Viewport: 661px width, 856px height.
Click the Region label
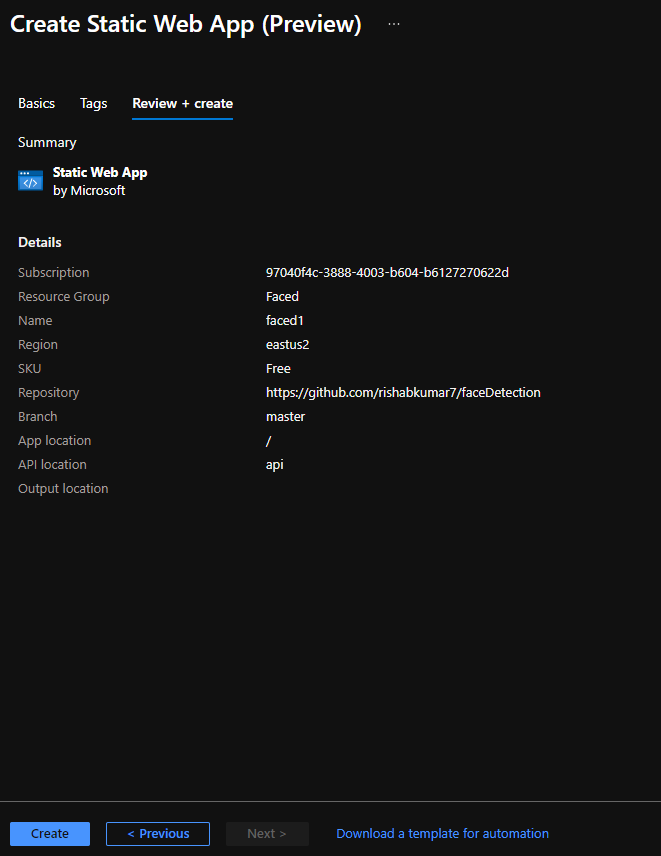(x=38, y=344)
